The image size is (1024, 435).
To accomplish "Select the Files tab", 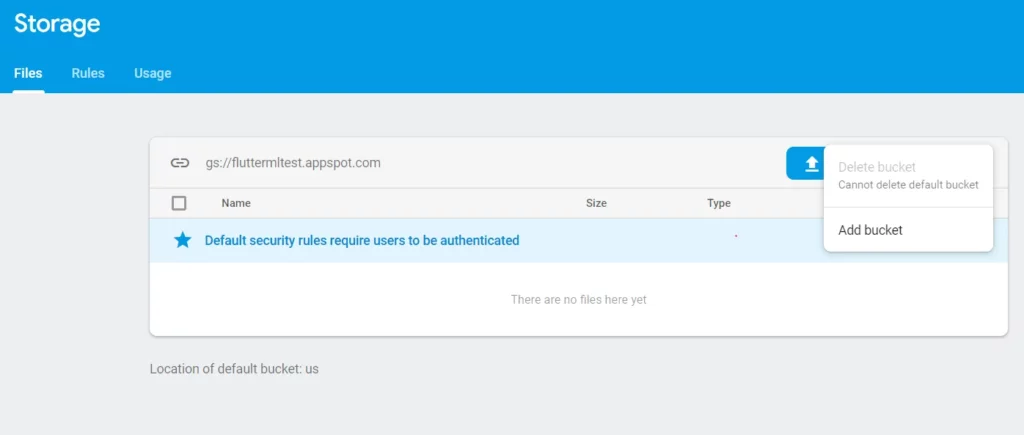I will tap(28, 73).
